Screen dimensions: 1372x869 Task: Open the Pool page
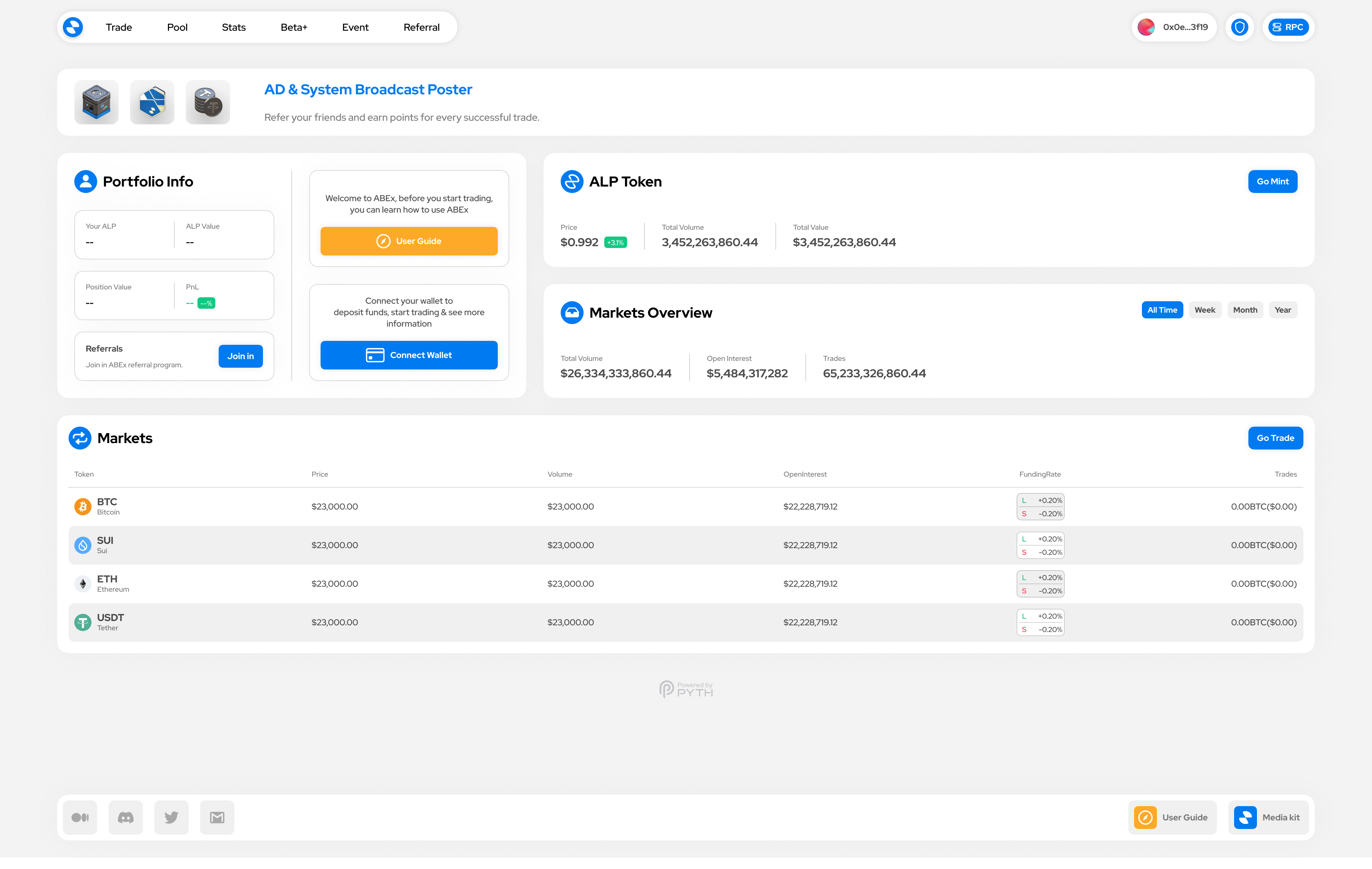177,28
